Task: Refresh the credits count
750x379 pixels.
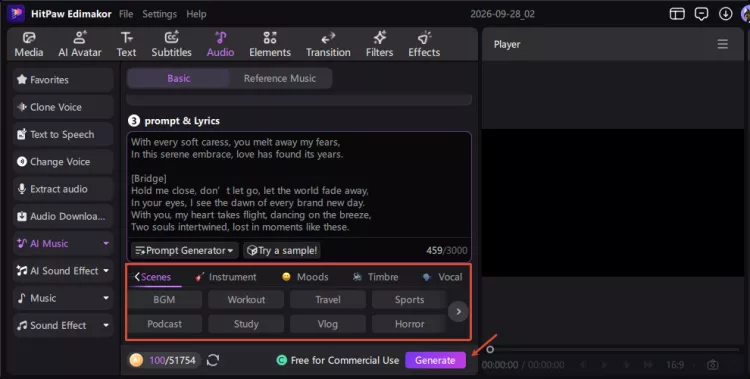Action: pos(213,360)
